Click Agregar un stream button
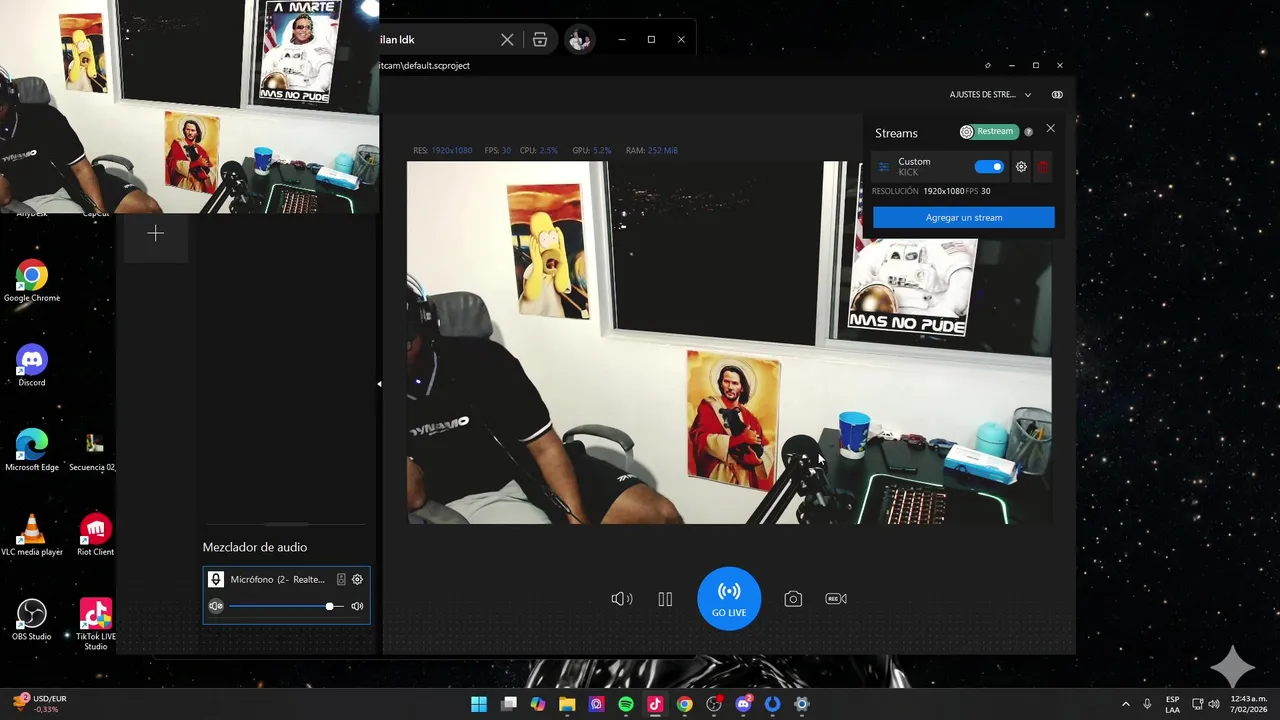Image resolution: width=1280 pixels, height=720 pixels. point(964,217)
